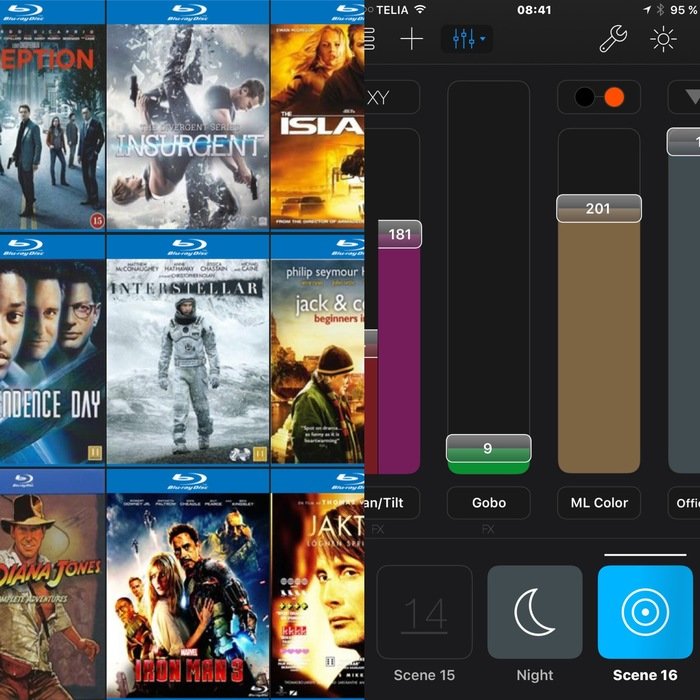Open the Insurgent Blu-ray cover
Viewport: 700px width, 700px height.
[x=188, y=116]
